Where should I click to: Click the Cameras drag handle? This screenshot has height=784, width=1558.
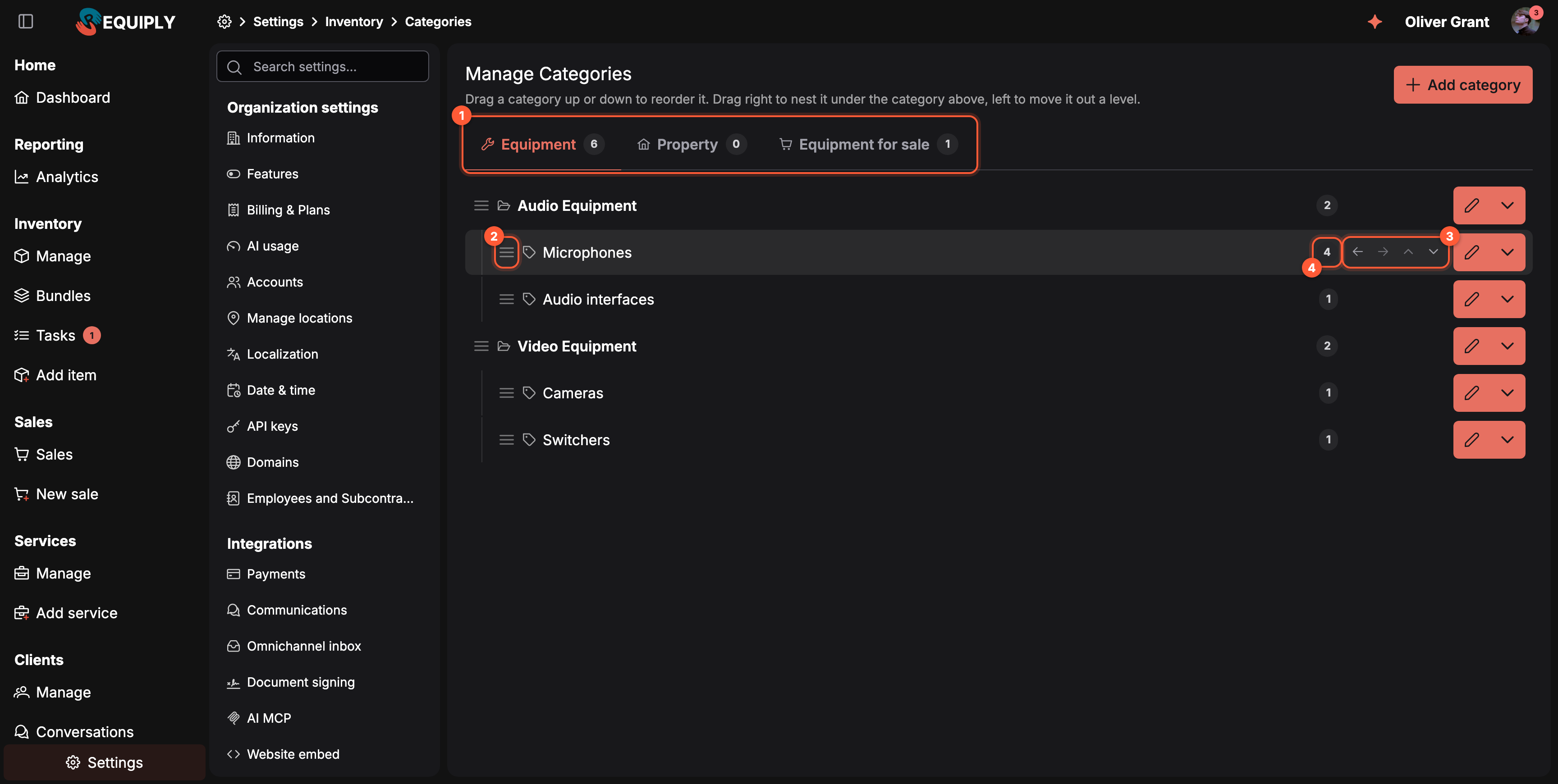click(x=506, y=393)
